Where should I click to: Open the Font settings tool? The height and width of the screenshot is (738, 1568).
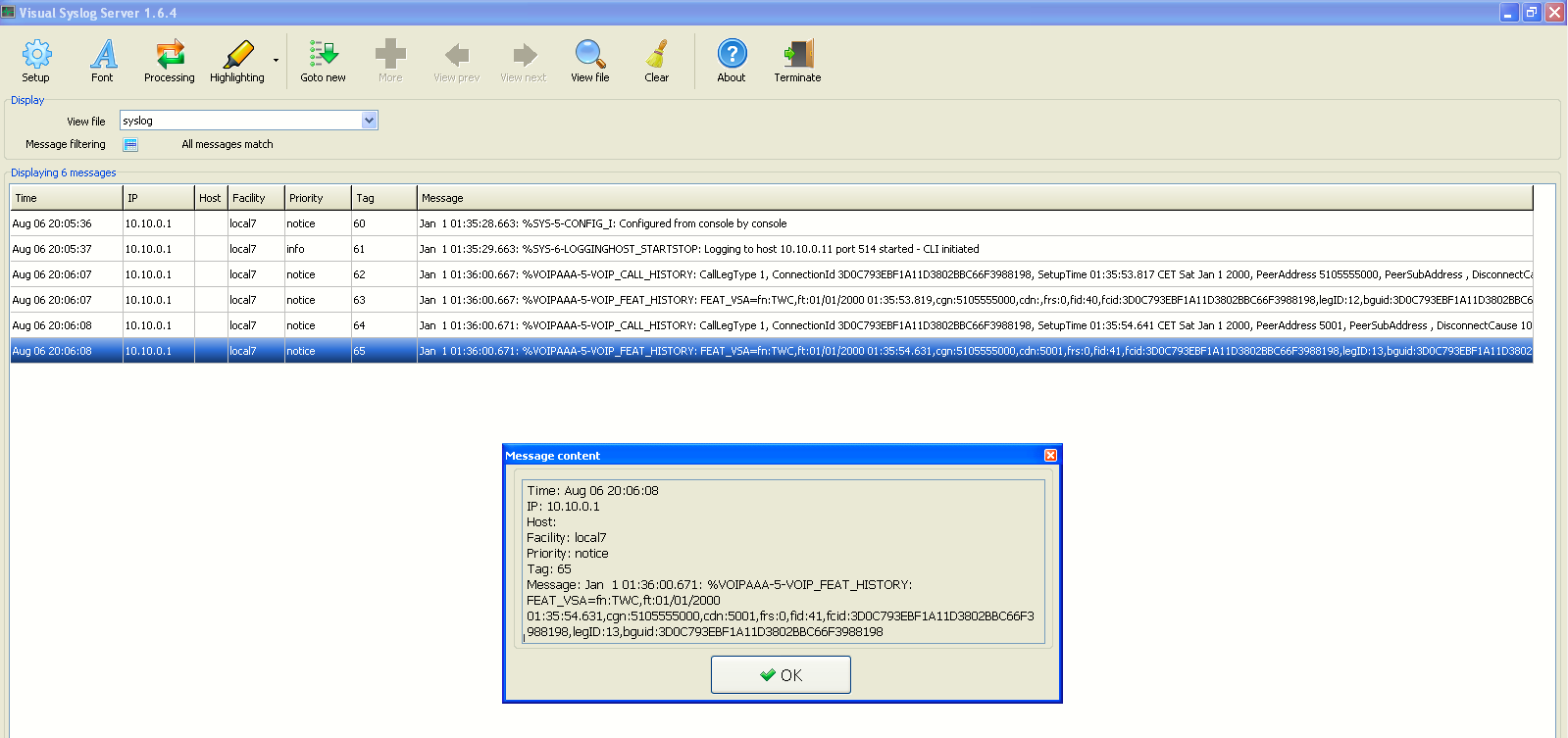pyautogui.click(x=102, y=62)
